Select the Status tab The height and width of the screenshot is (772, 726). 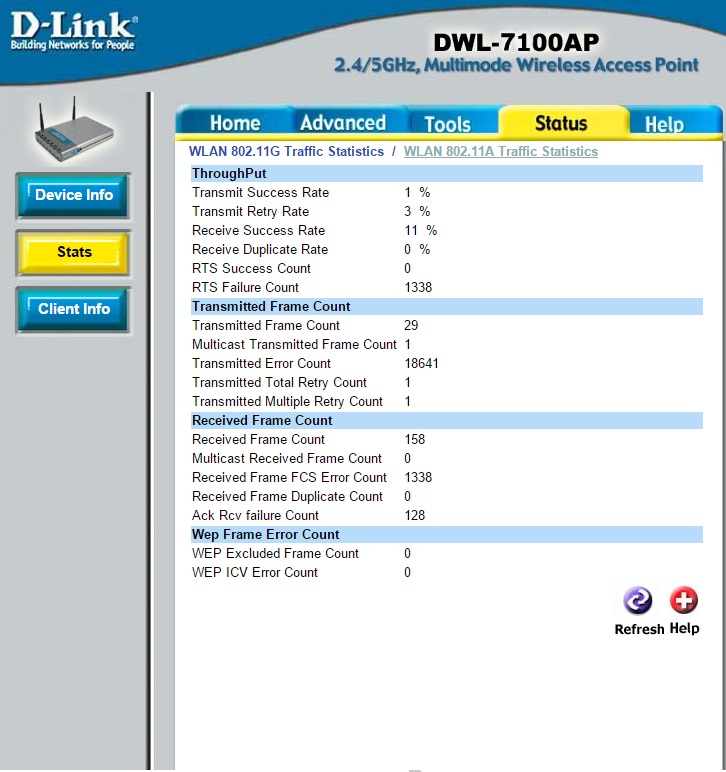(561, 123)
